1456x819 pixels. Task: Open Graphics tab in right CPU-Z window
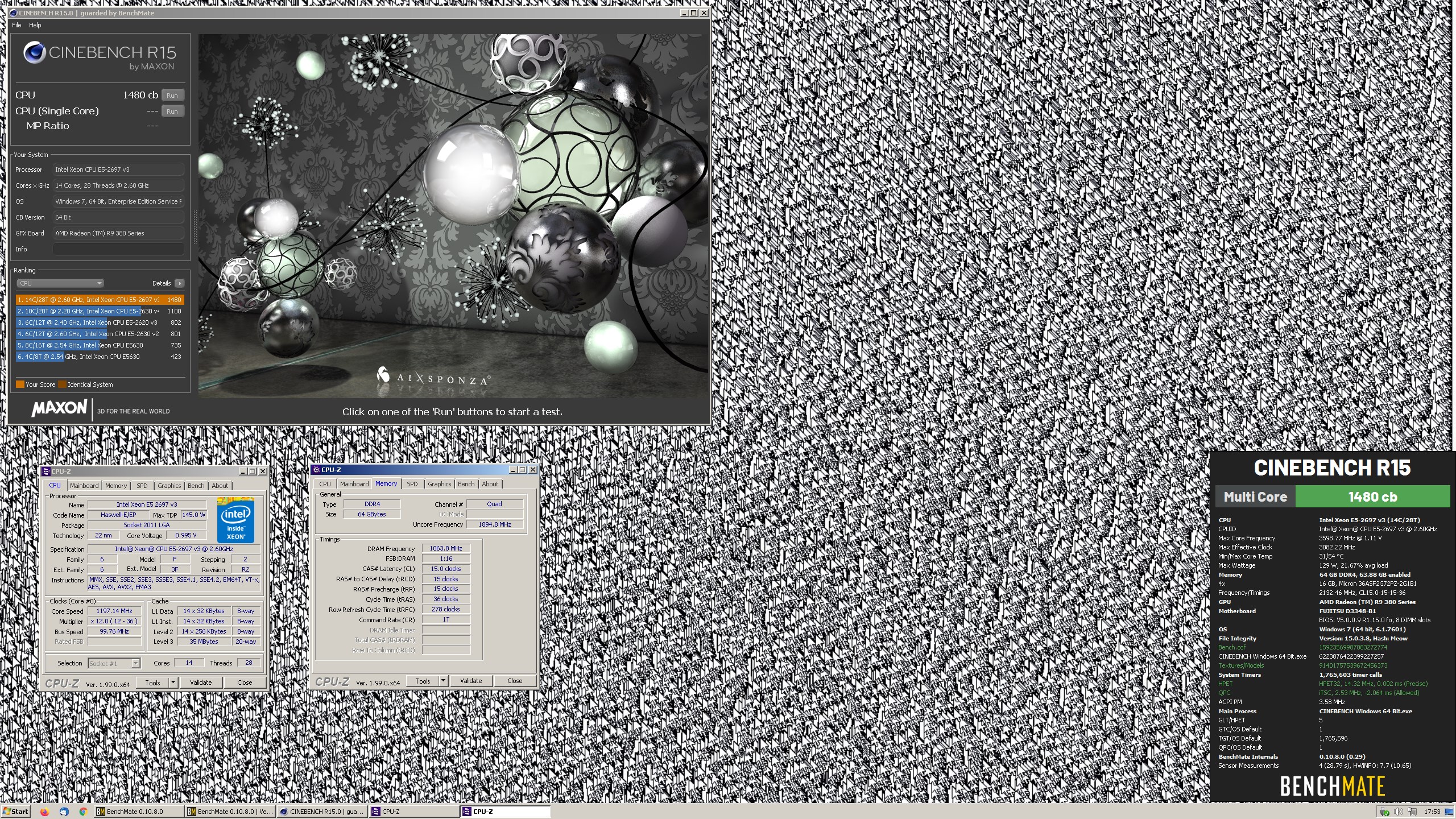pyautogui.click(x=440, y=484)
